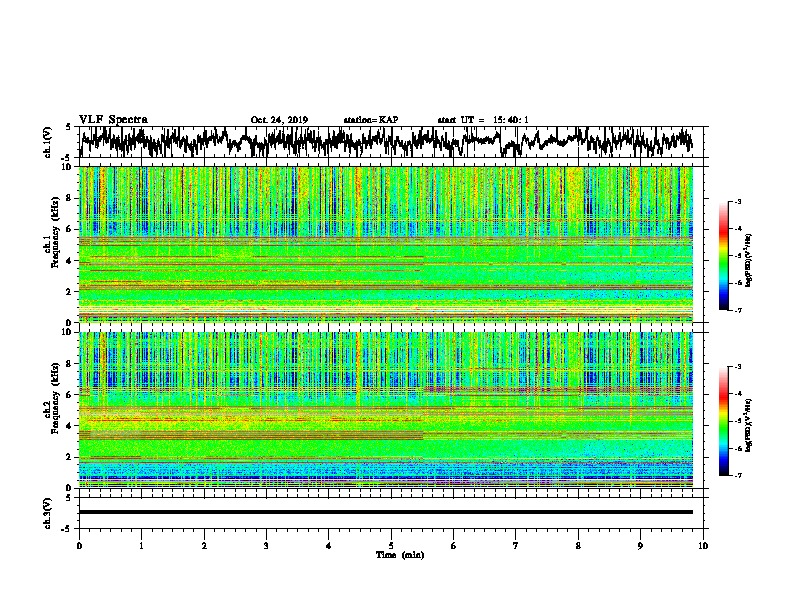Click the ch.2 color bar's log(PSD) unit label
792x612 pixels.
749,425
